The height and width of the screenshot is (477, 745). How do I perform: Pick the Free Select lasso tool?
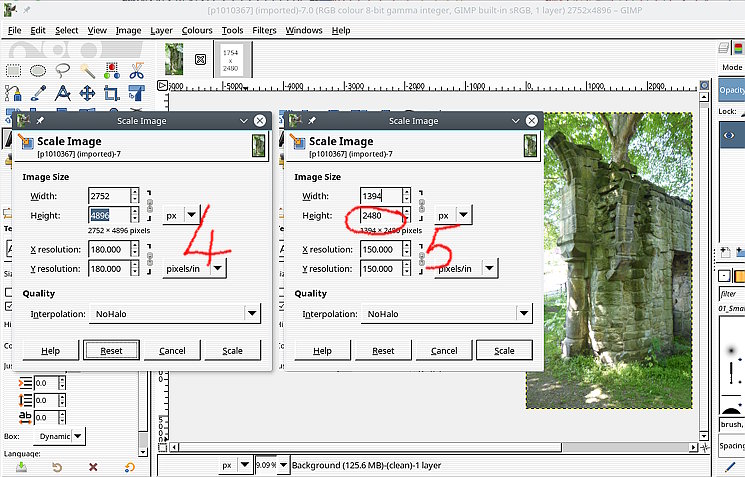[62, 70]
